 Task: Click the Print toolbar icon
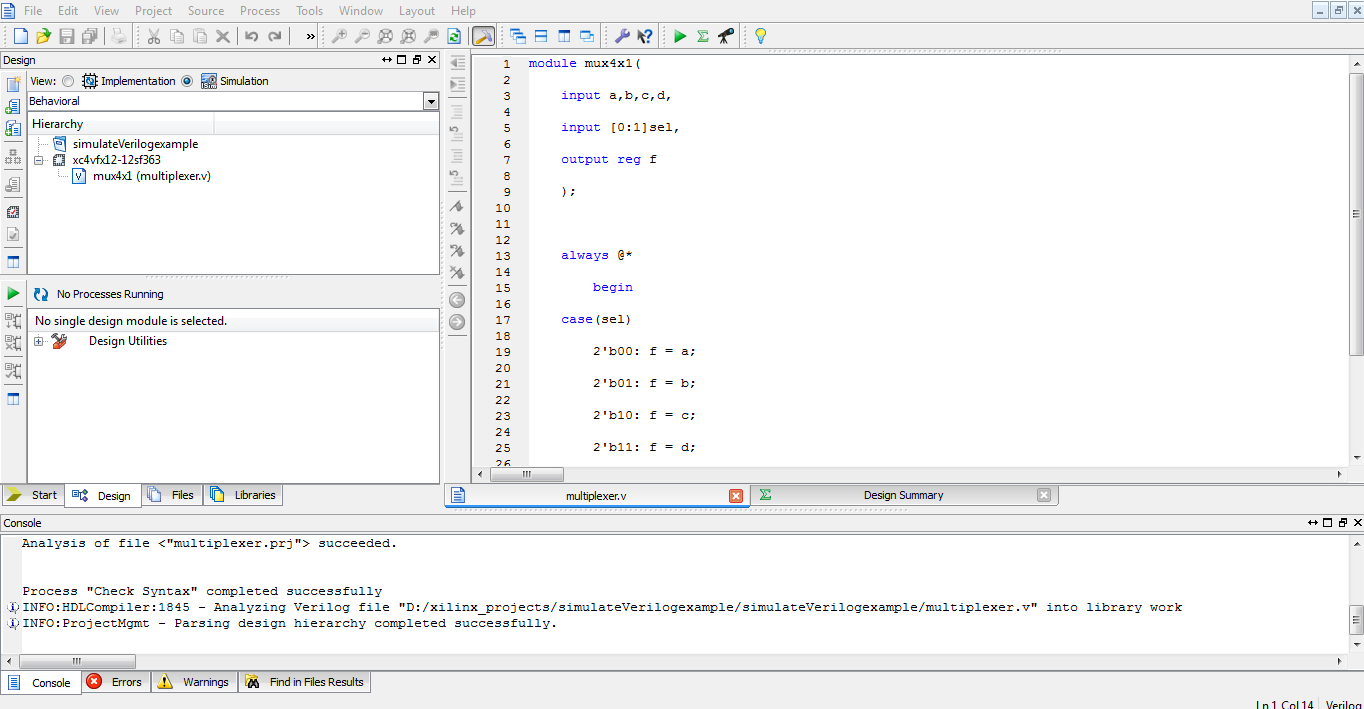tap(119, 36)
